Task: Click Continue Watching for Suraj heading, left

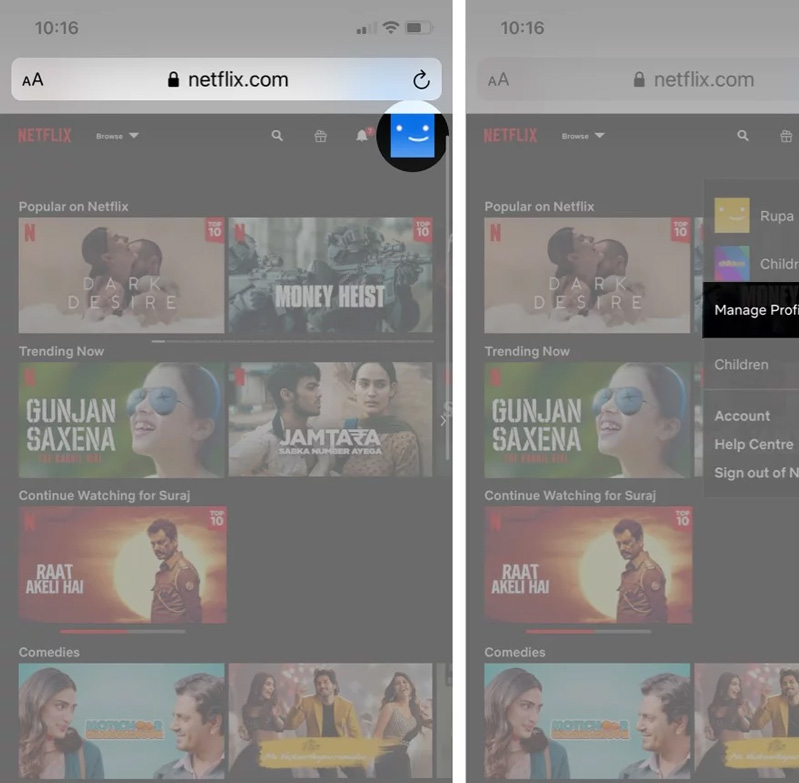Action: 104,495
